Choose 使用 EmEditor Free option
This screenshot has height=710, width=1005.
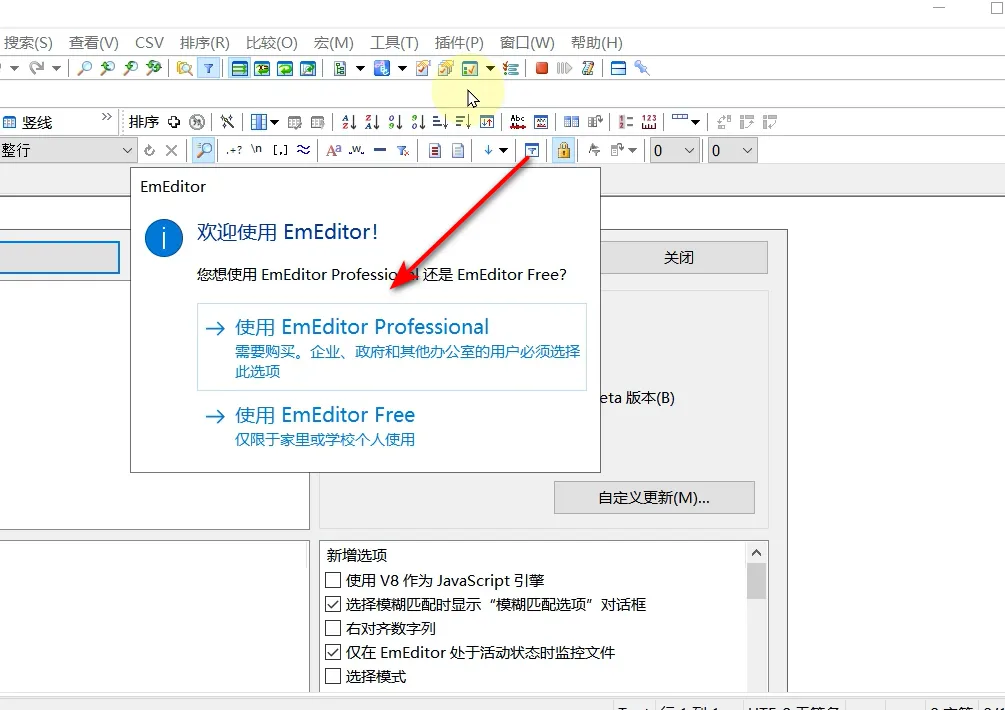[392, 426]
